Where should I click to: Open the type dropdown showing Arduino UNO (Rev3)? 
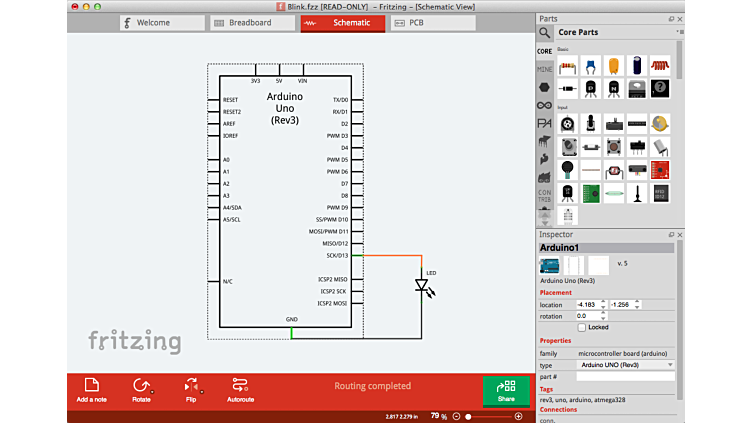[625, 365]
